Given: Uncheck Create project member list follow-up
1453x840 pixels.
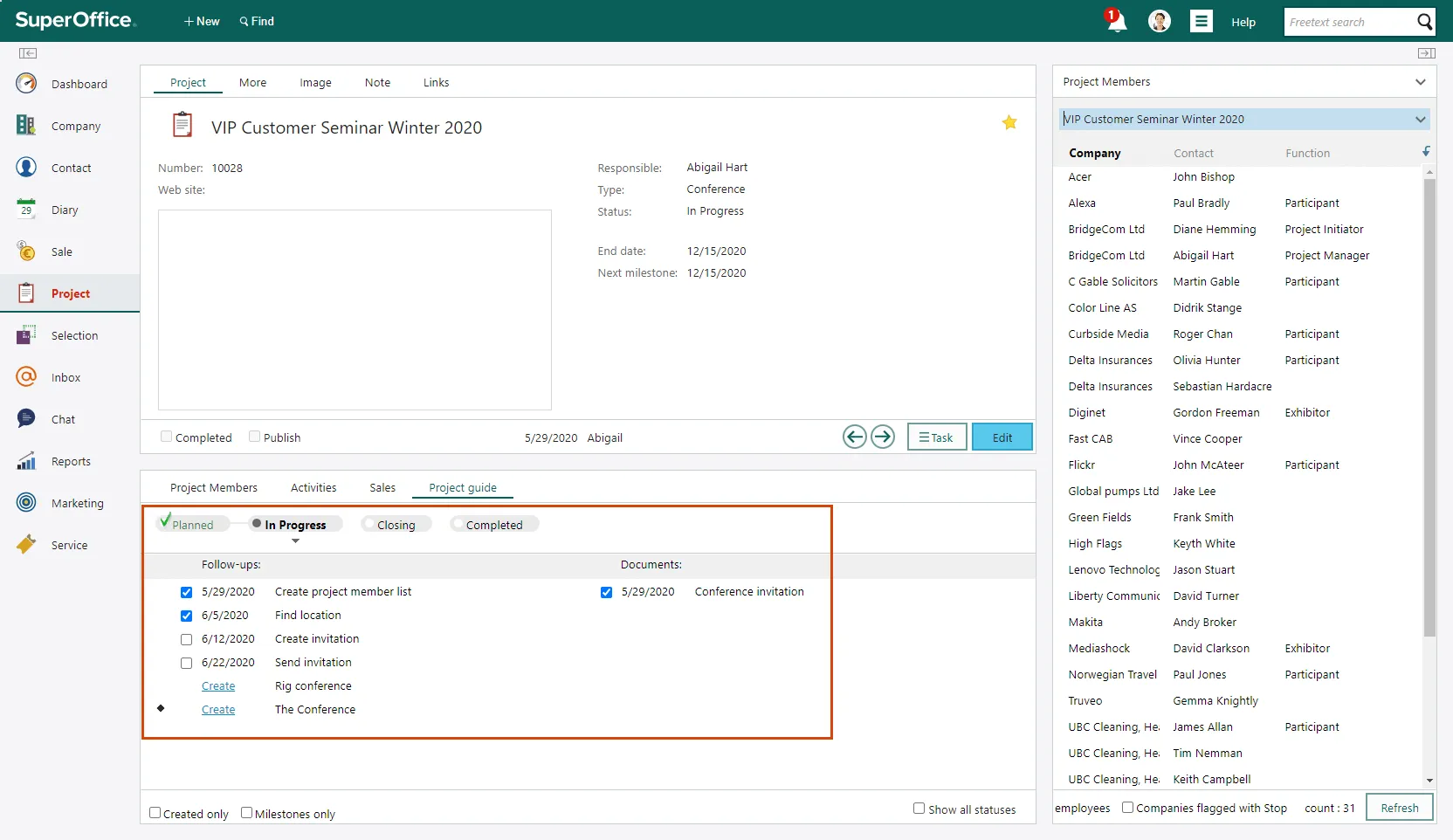Looking at the screenshot, I should (186, 592).
